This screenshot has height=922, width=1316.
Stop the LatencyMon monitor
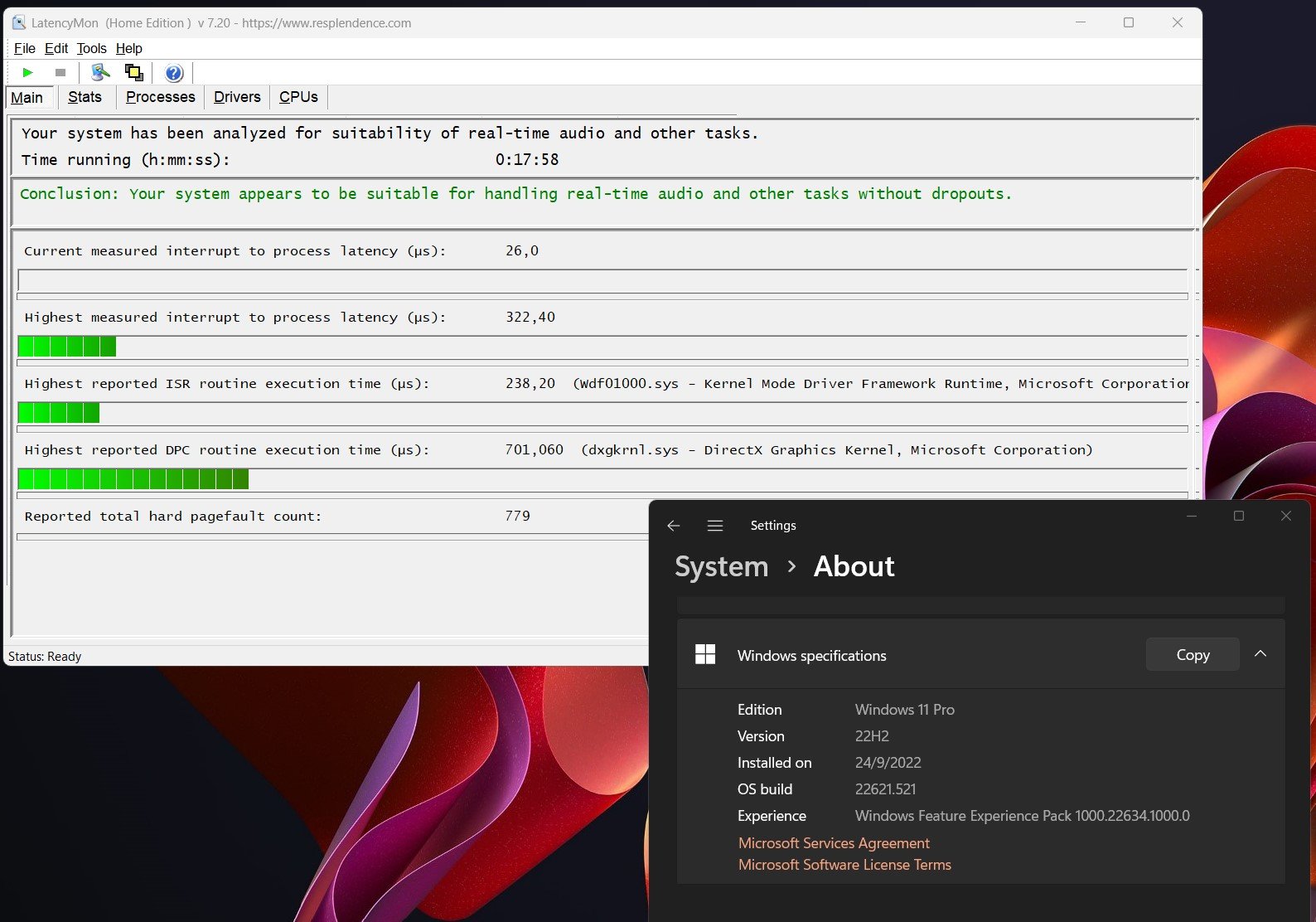click(60, 73)
